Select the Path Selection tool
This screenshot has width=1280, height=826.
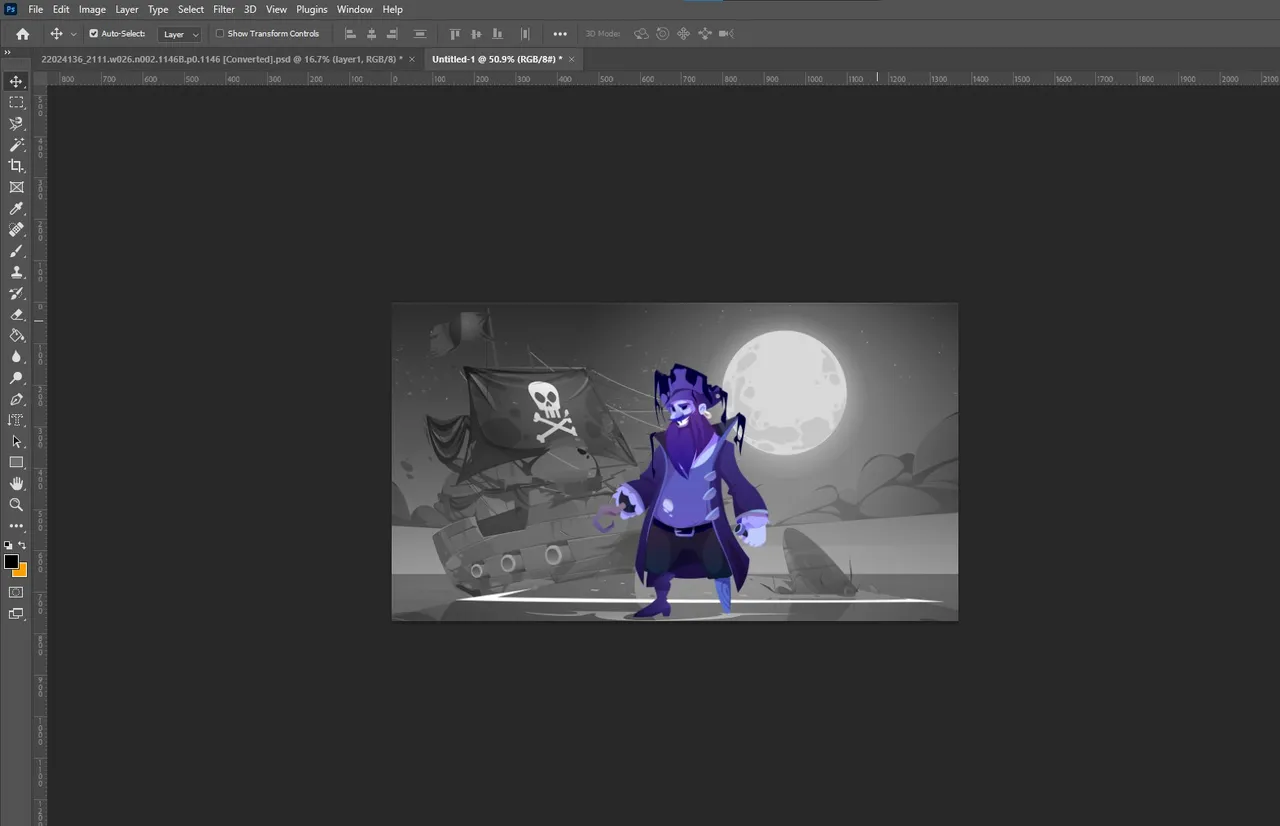[x=16, y=441]
